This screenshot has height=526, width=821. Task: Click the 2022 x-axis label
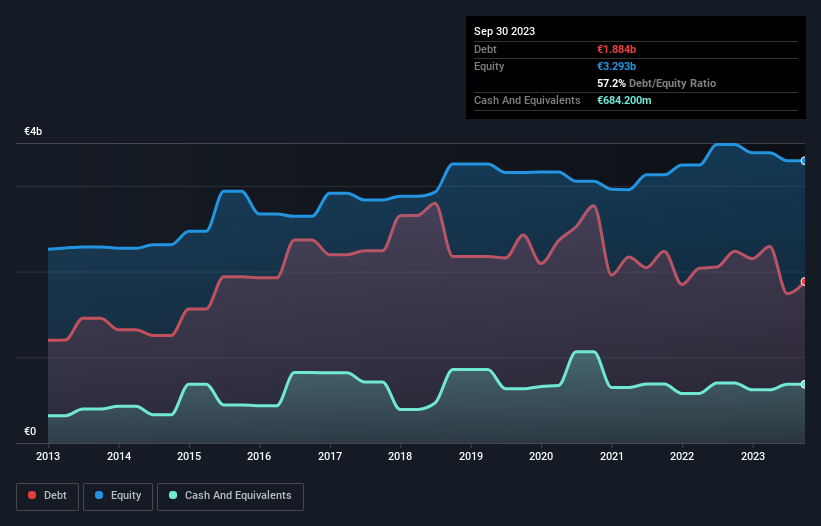[x=682, y=456]
